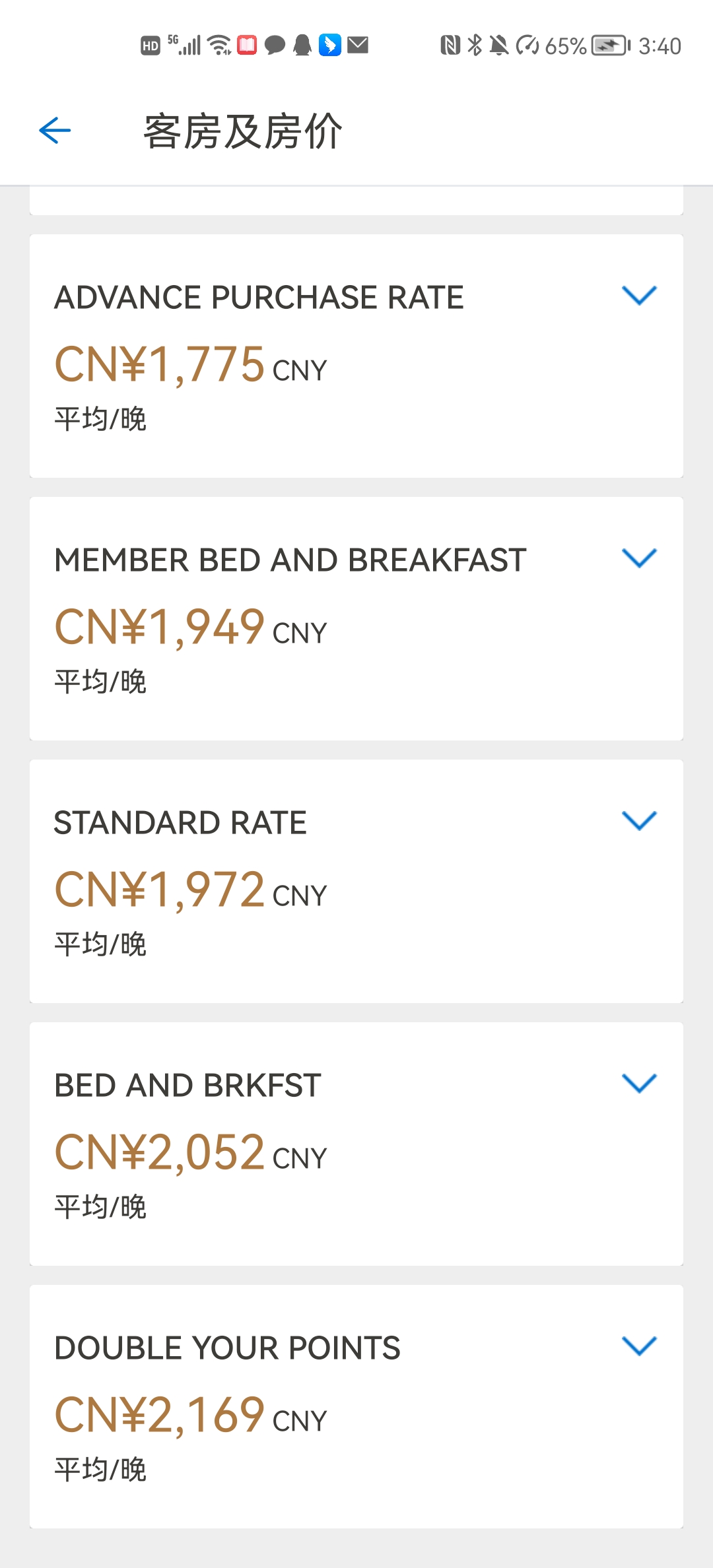Expand the Advance Purchase Rate chevron

coord(639,295)
